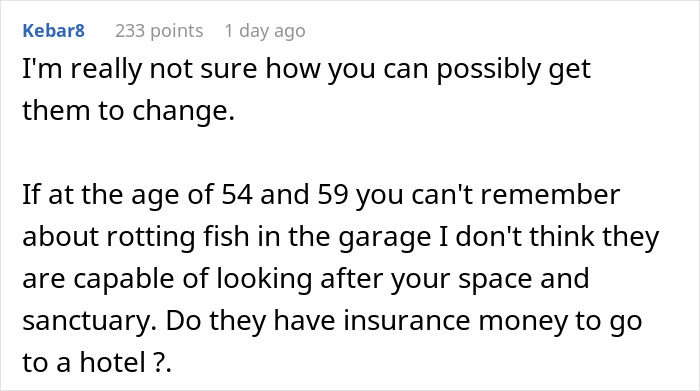Open the Kebar8 user profile link
The width and height of the screenshot is (700, 391).
(x=54, y=31)
